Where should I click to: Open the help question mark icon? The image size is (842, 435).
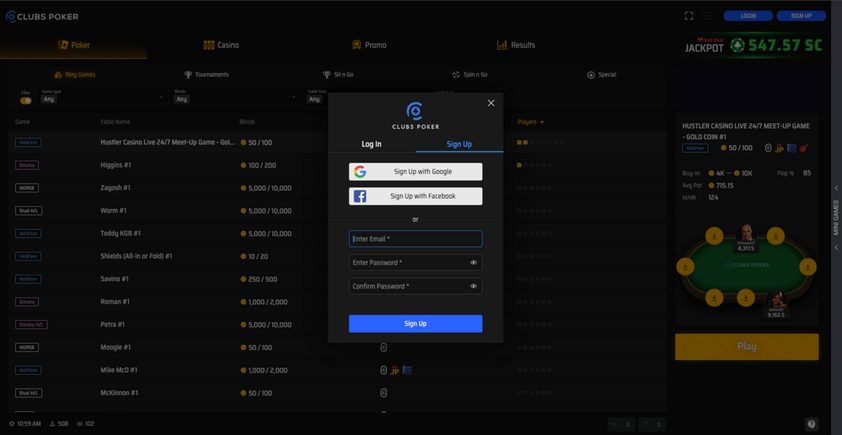tap(811, 424)
